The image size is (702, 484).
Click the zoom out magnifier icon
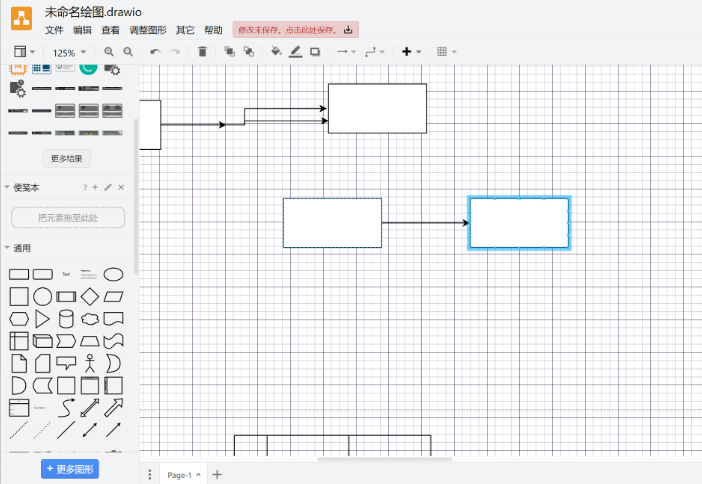click(x=128, y=52)
